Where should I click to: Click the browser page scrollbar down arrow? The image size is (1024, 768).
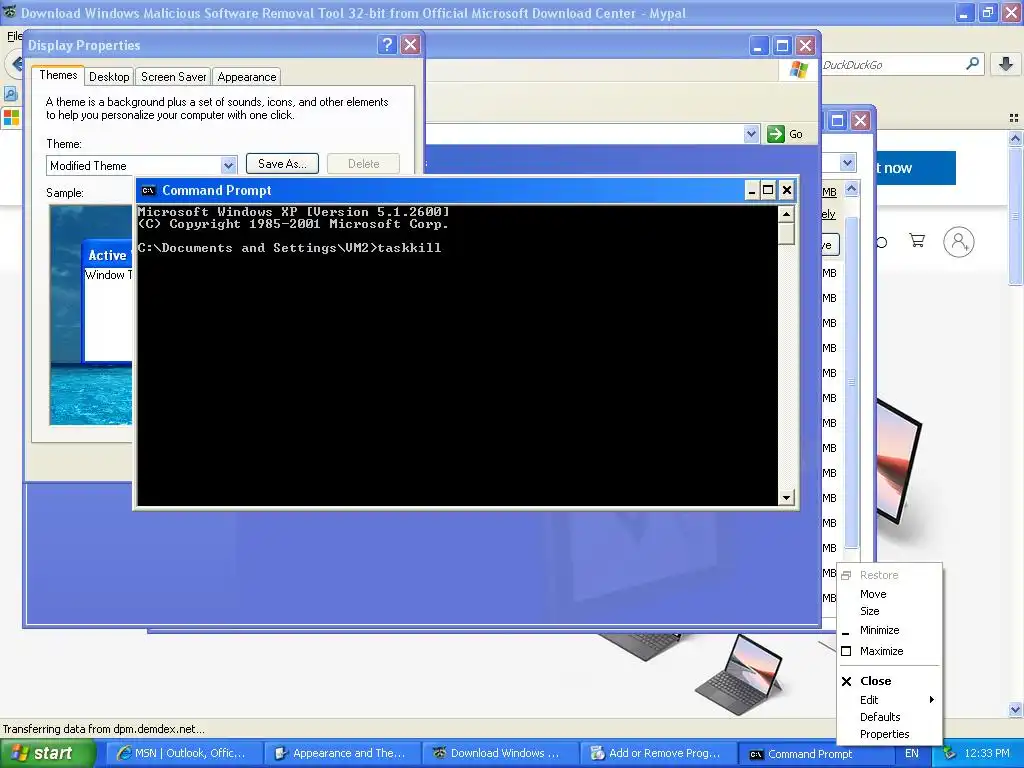tap(1015, 709)
